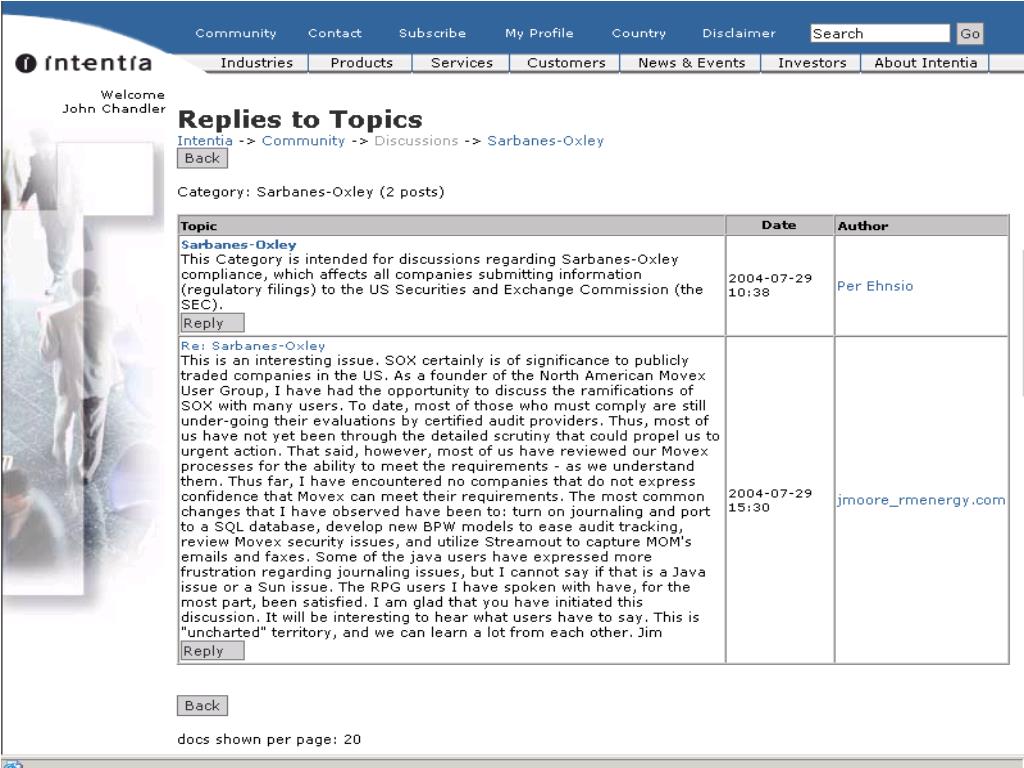
Task: Follow the Discussions breadcrumb link
Action: click(416, 140)
